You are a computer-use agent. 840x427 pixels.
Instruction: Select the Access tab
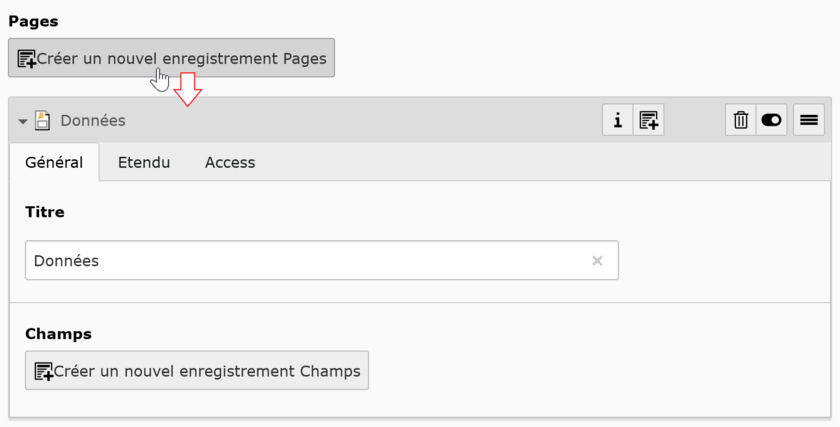click(x=230, y=162)
